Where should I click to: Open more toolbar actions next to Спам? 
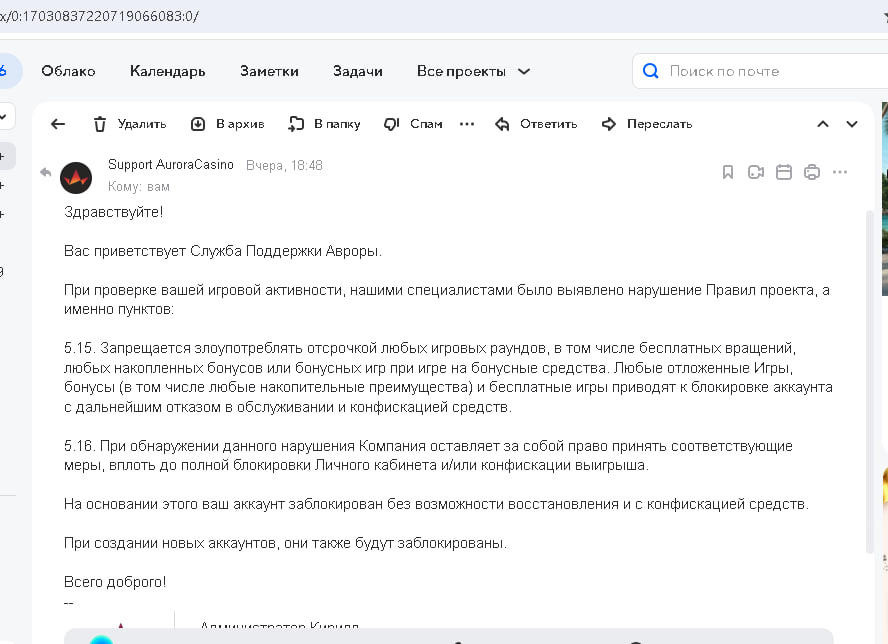pos(466,124)
